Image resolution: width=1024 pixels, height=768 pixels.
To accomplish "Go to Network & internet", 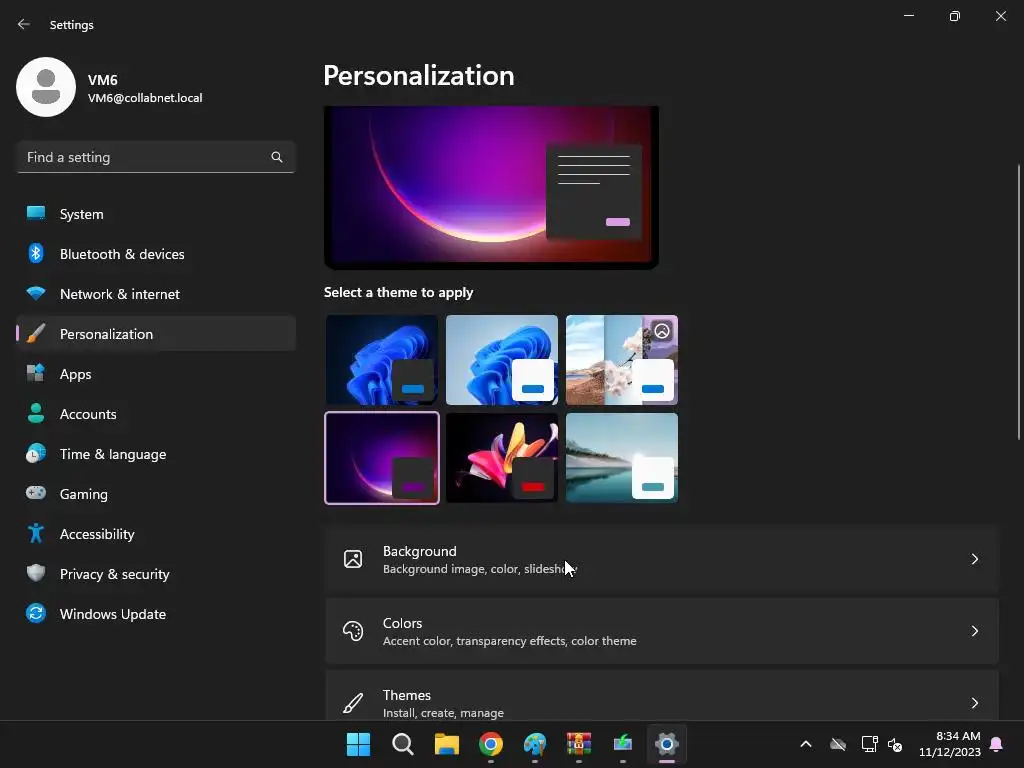I will pyautogui.click(x=156, y=293).
